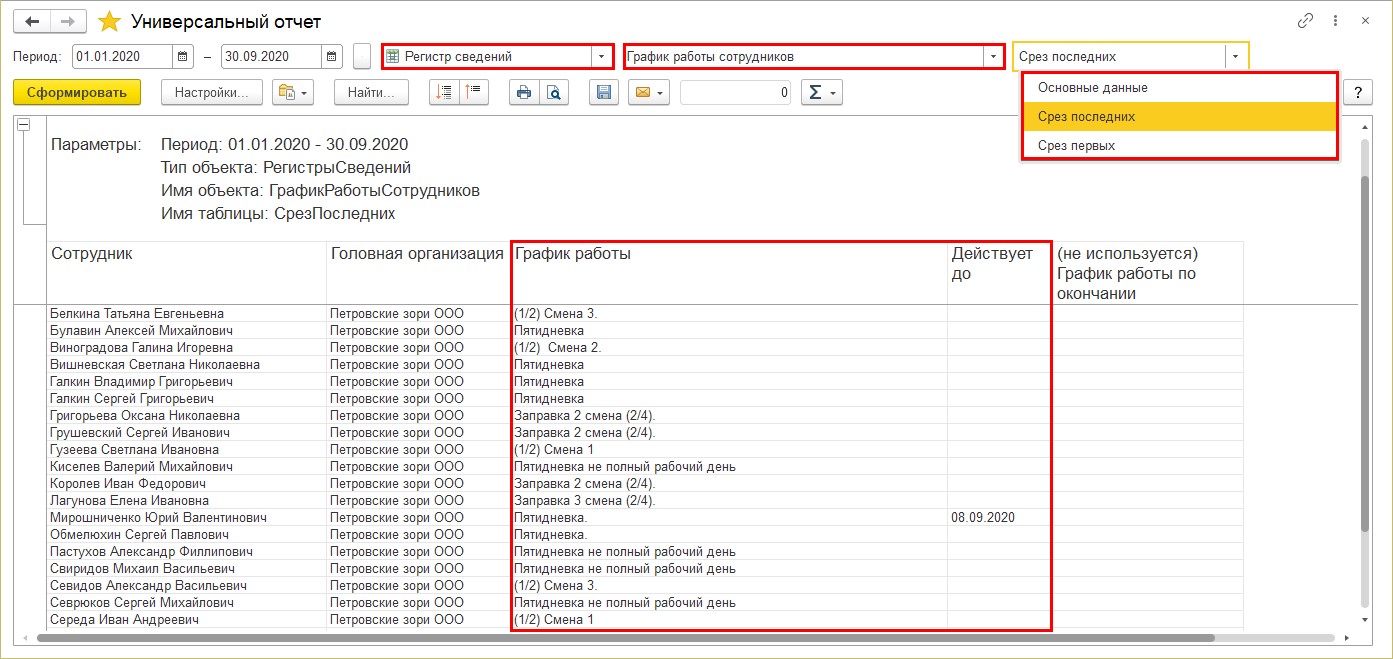Image resolution: width=1393 pixels, height=659 pixels.
Task: Select cell 'Галкин Владимир Григорьевич'
Action: (x=186, y=382)
